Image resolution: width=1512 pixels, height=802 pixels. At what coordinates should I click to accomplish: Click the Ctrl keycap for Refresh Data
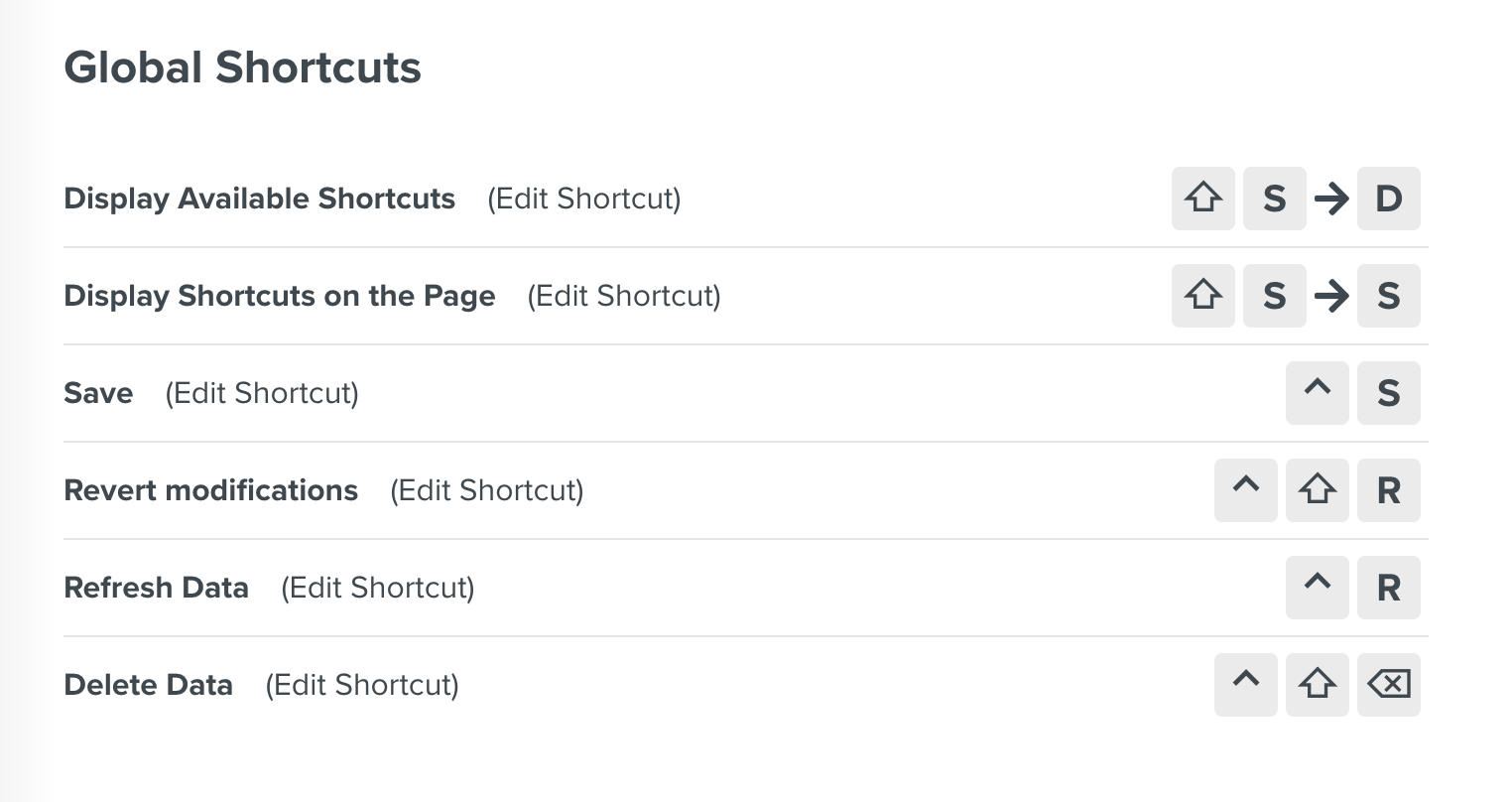point(1318,588)
